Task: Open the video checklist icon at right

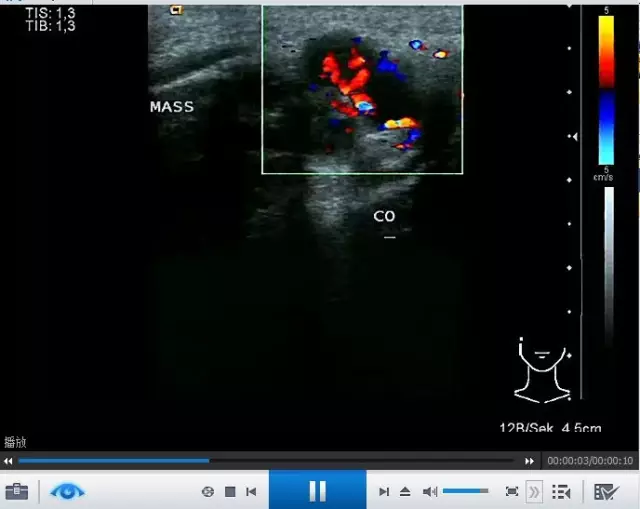Action: click(606, 491)
